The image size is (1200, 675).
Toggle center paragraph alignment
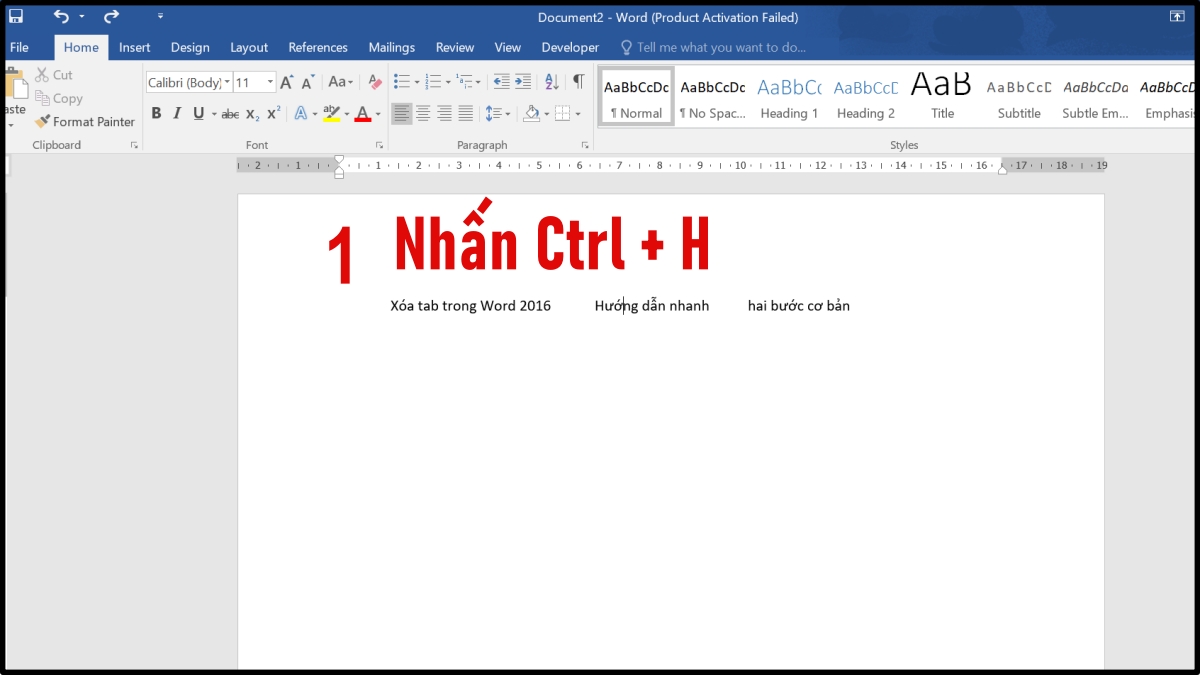click(422, 113)
